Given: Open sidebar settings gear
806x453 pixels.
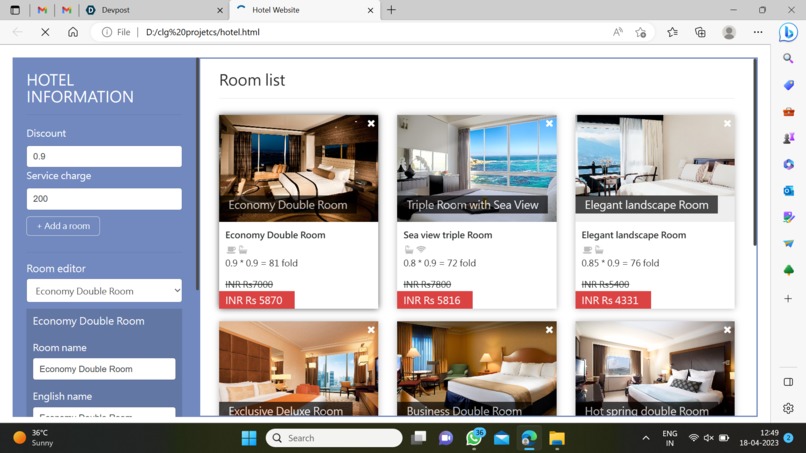Looking at the screenshot, I should coord(788,408).
